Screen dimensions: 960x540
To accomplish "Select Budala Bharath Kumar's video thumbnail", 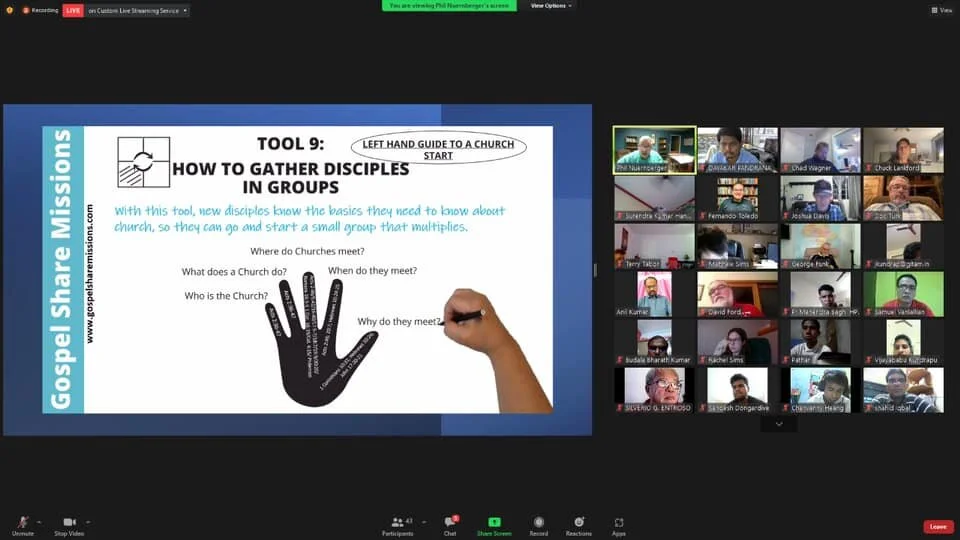I will (x=654, y=342).
